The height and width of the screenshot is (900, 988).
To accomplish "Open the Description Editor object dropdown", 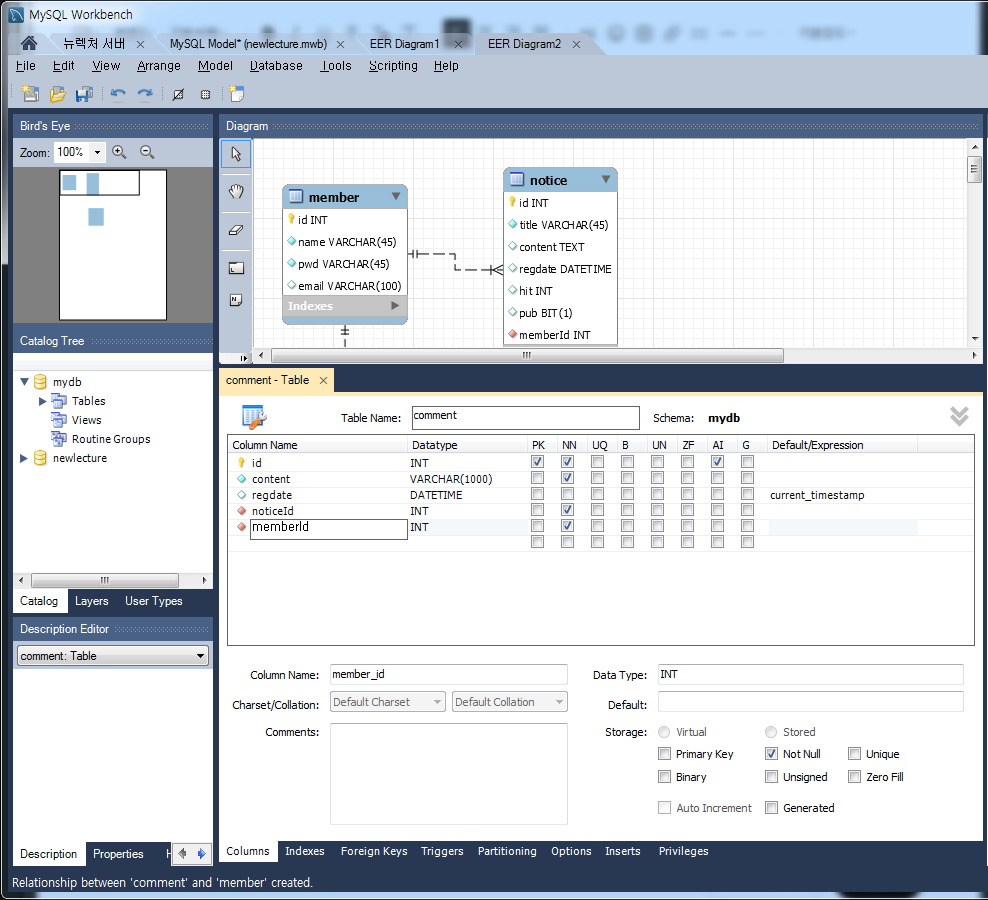I will pos(112,656).
